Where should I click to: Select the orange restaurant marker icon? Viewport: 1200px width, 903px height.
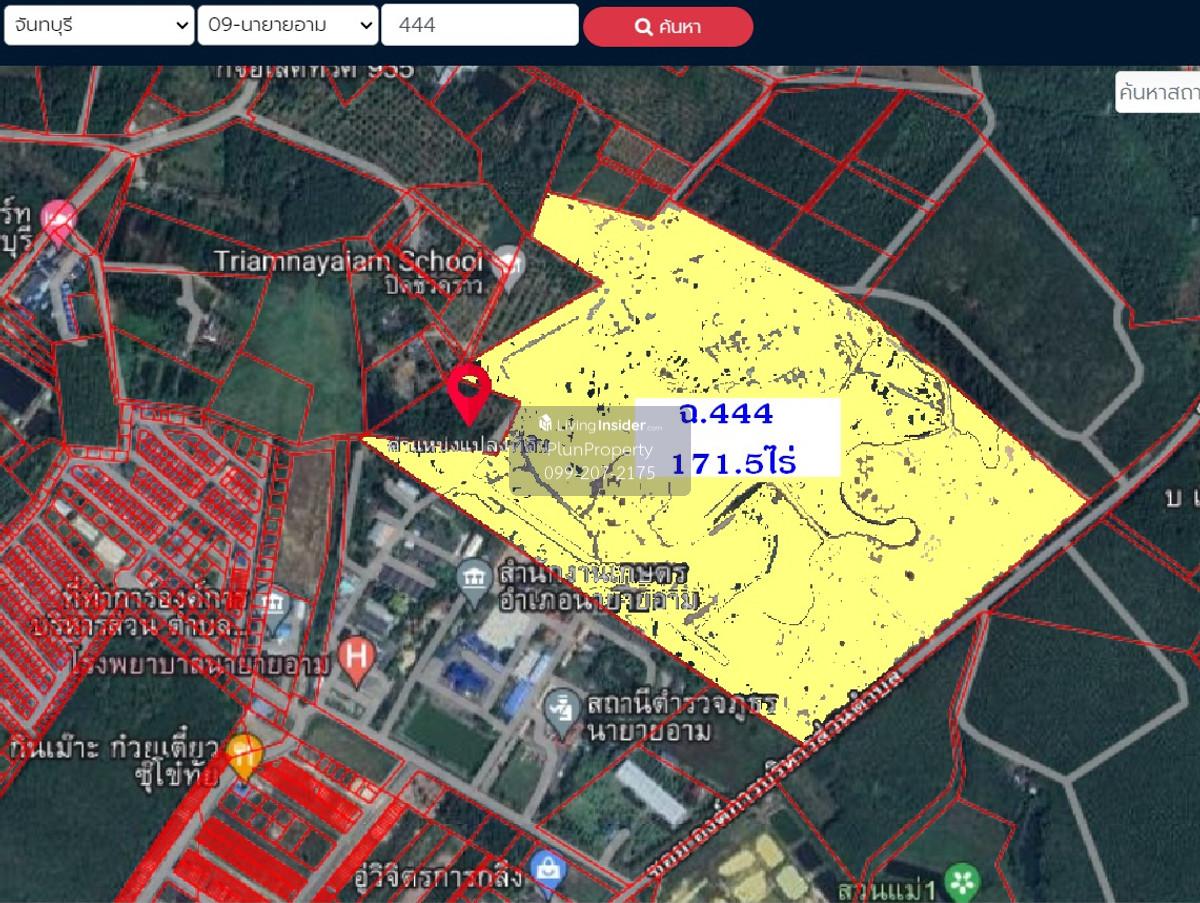coord(243,753)
